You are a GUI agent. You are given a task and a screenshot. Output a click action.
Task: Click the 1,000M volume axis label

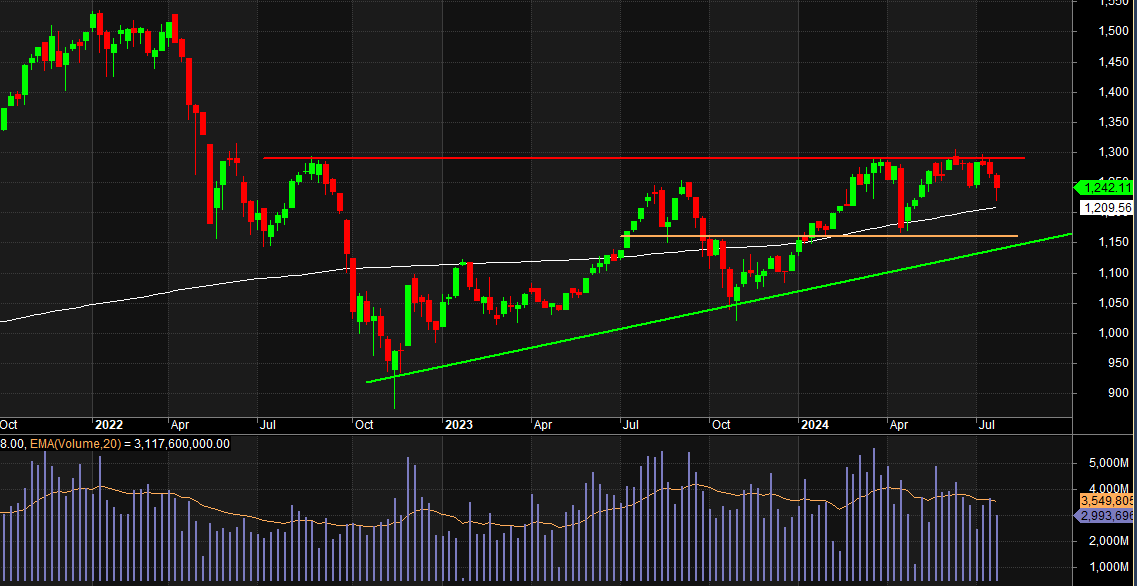point(1109,567)
